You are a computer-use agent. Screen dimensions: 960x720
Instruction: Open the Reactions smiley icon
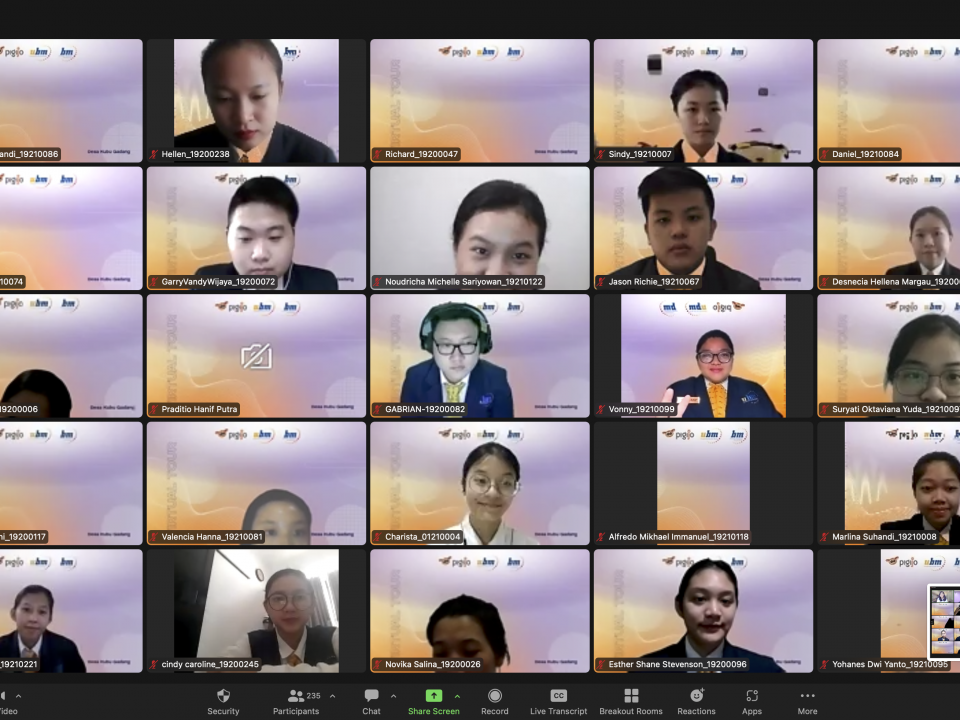tap(697, 696)
